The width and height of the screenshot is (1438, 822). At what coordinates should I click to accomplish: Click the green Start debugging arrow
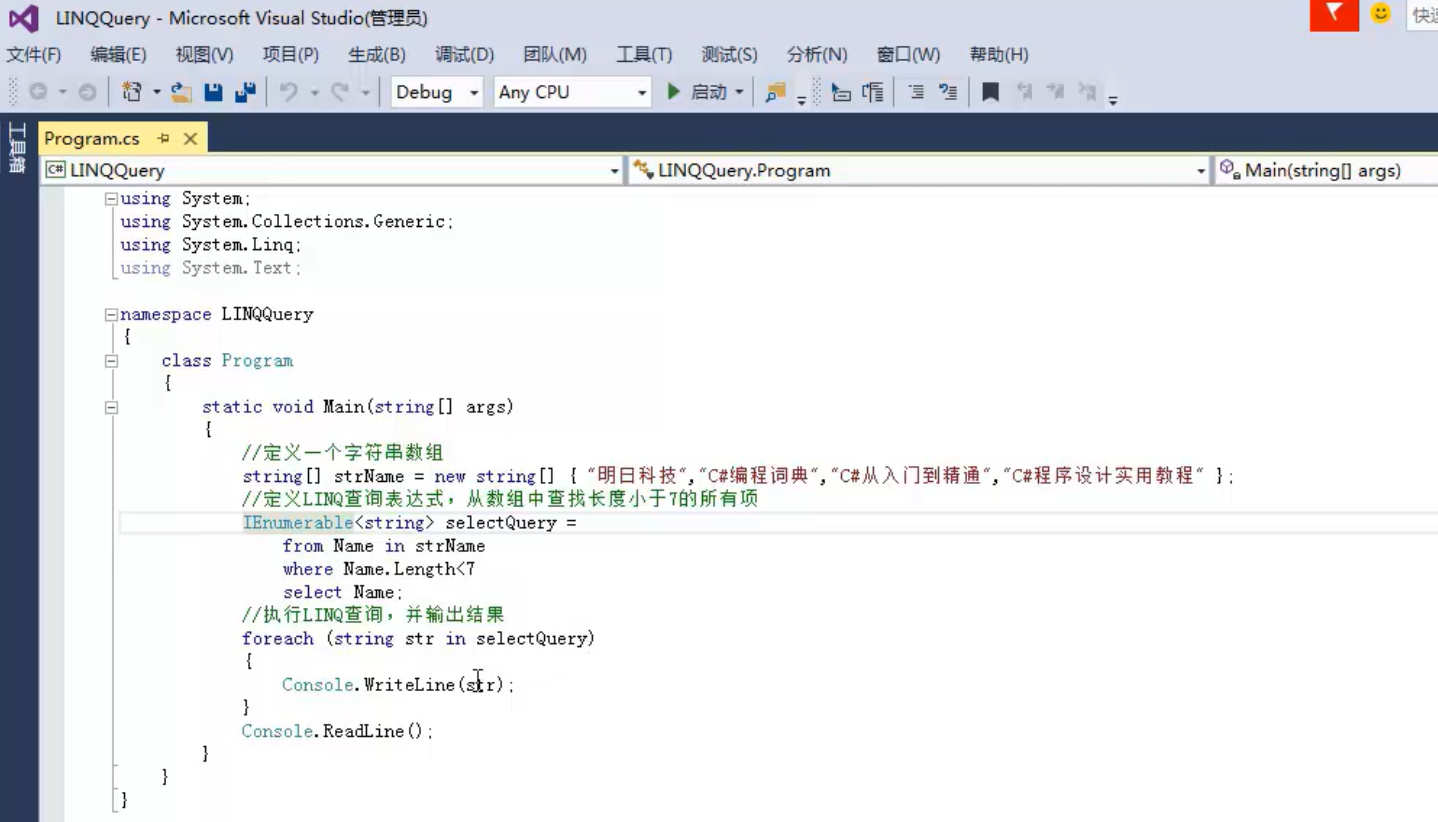click(673, 92)
